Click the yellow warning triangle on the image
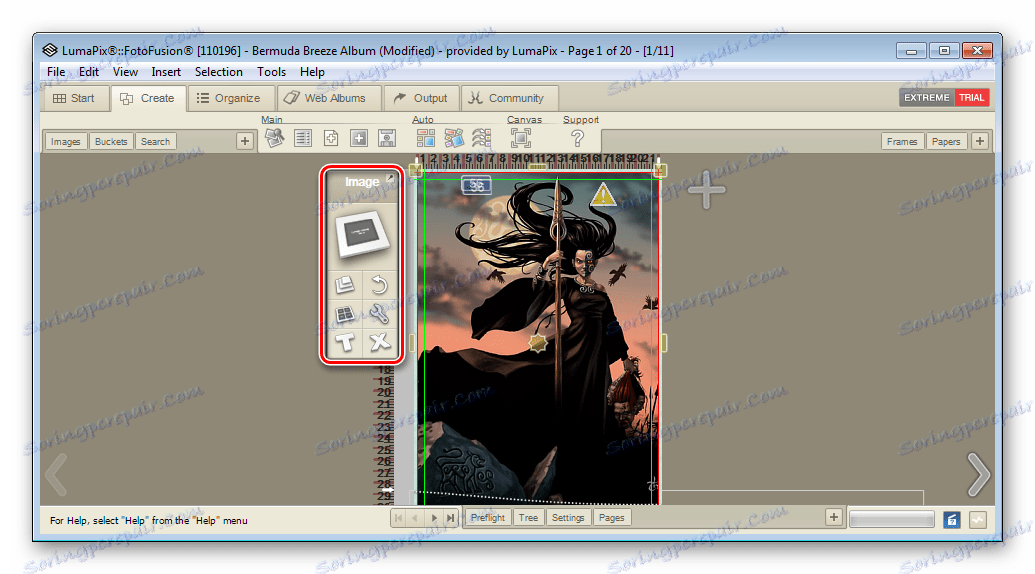Viewport: 1035px width, 574px height. click(602, 195)
